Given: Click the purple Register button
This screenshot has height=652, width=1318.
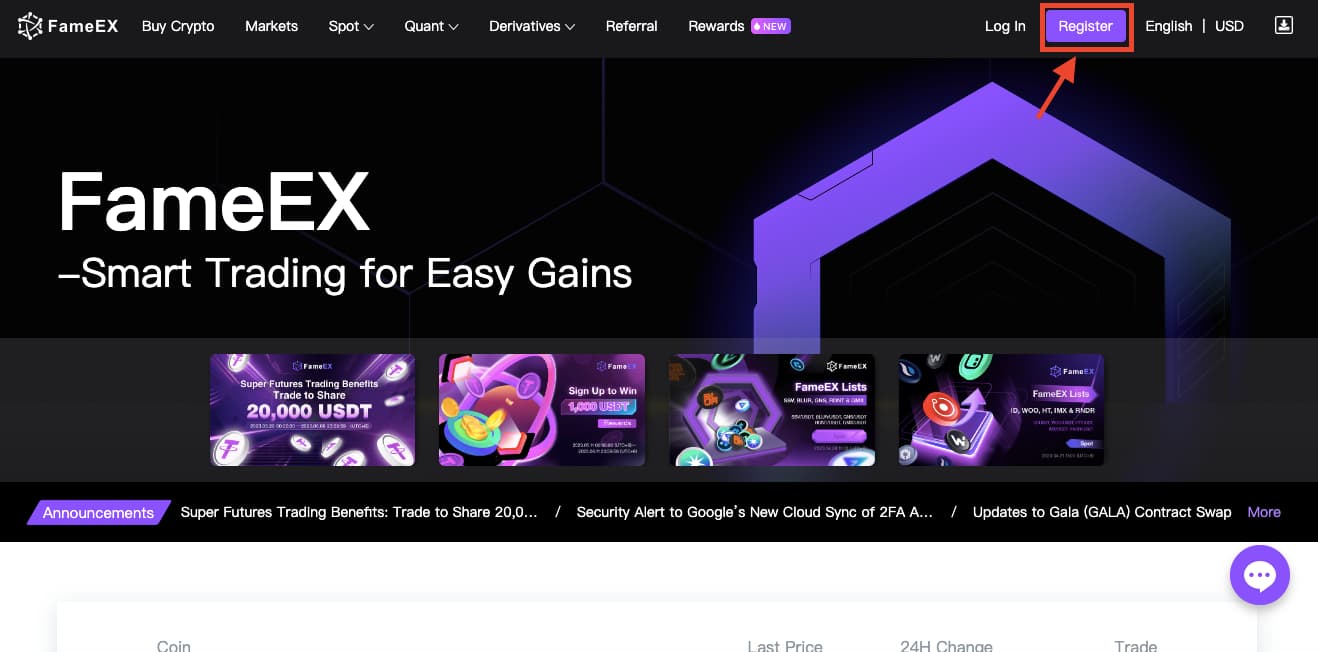Looking at the screenshot, I should [x=1086, y=26].
